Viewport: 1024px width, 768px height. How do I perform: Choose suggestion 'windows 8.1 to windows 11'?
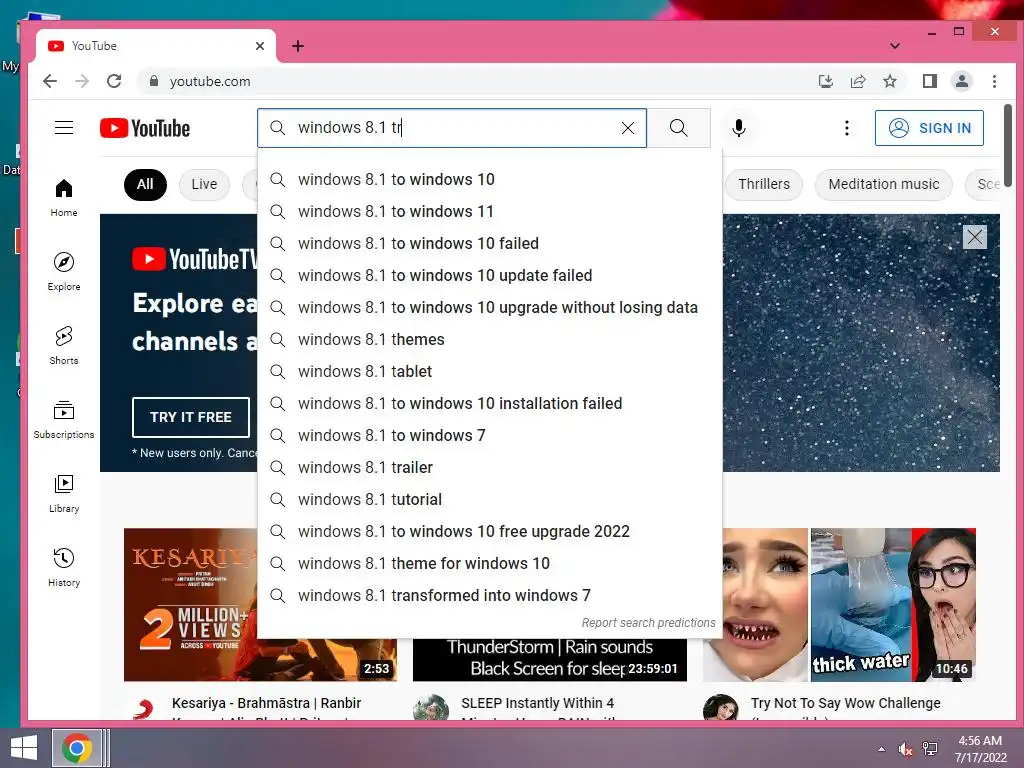(x=490, y=212)
